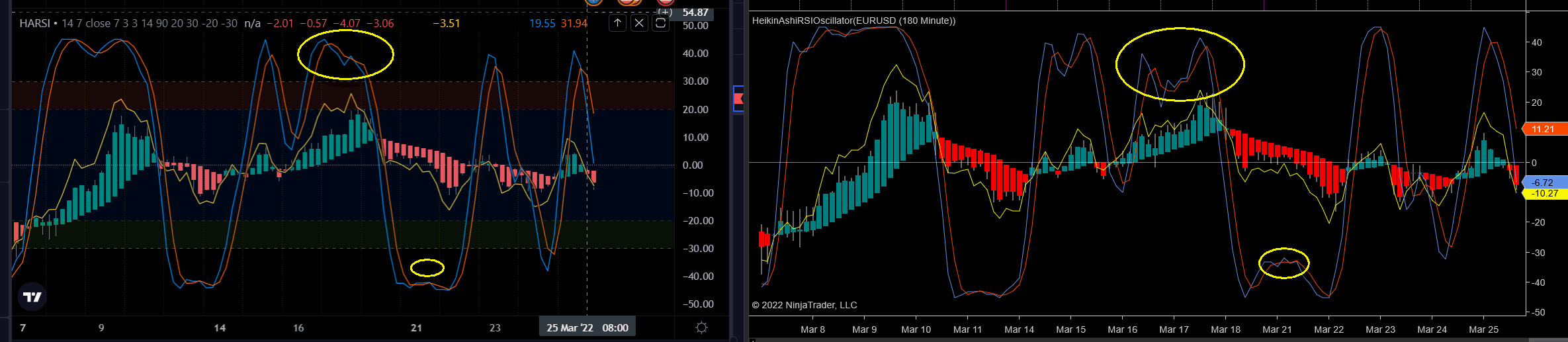Click the 25 Mar '22 08:00 time label
1568x342 pixels.
pyautogui.click(x=587, y=327)
